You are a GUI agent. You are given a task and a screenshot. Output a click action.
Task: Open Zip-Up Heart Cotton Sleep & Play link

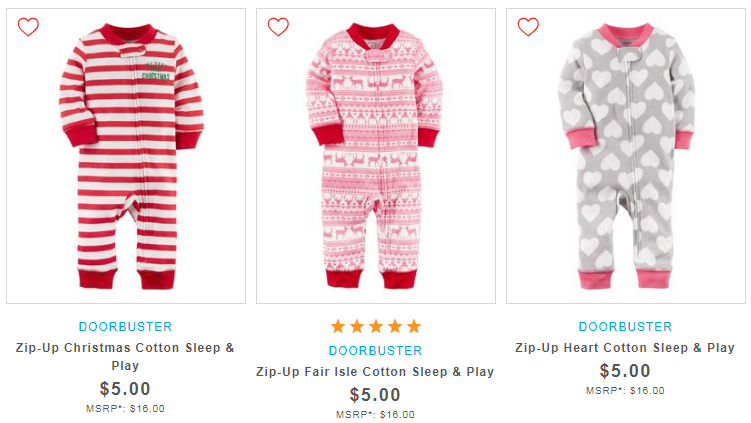[x=625, y=348]
